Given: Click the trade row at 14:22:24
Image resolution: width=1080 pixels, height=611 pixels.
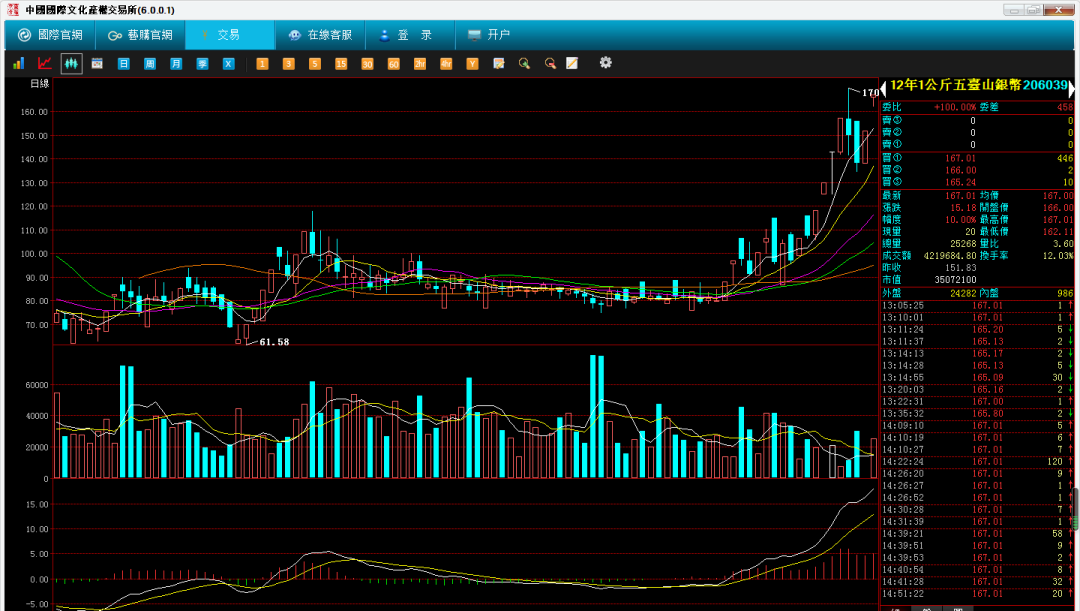Looking at the screenshot, I should [x=977, y=462].
